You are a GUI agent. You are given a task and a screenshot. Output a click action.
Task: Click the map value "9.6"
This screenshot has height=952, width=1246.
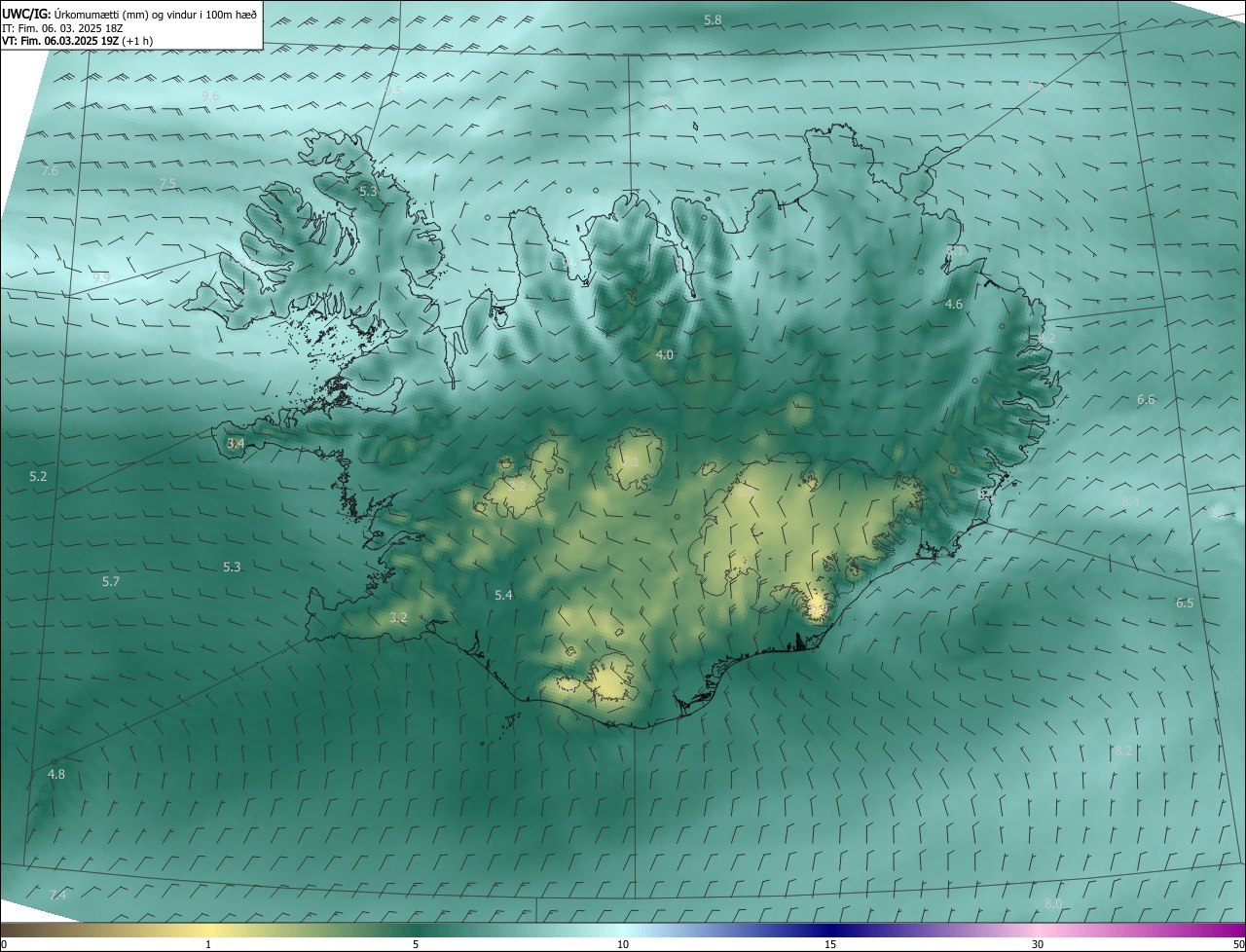coord(210,95)
